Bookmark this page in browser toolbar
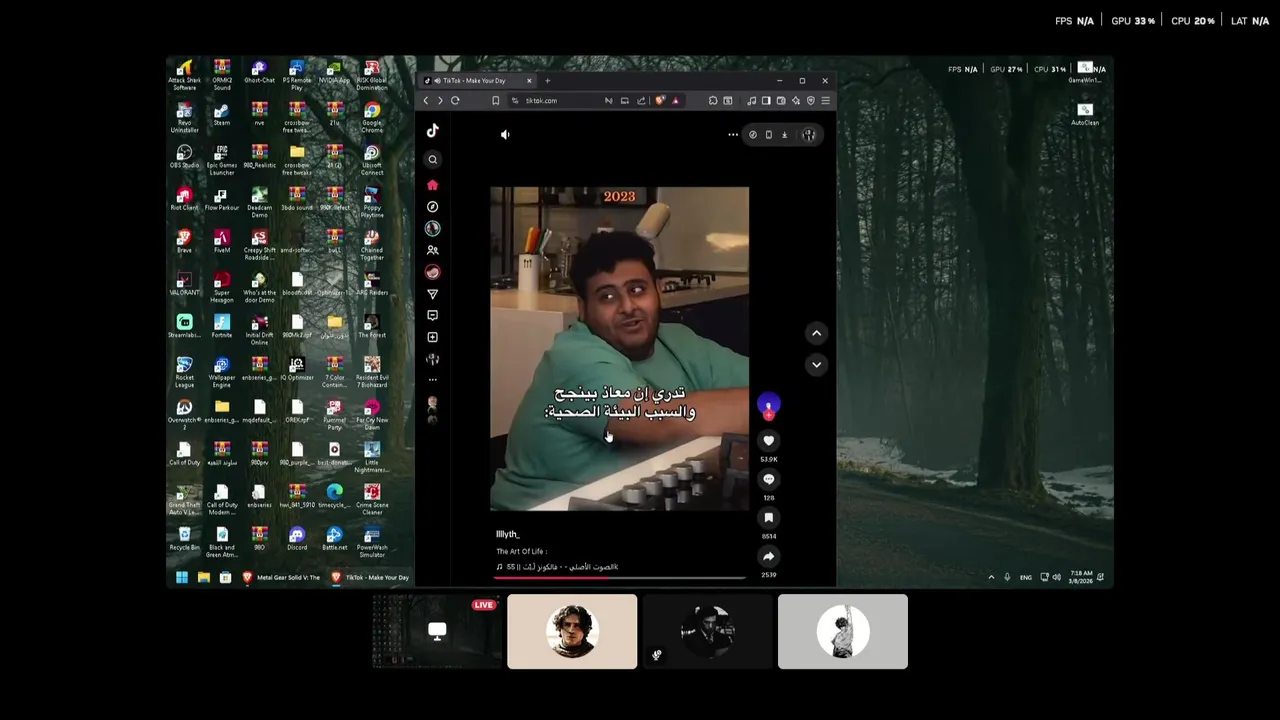1280x720 pixels. click(x=495, y=100)
